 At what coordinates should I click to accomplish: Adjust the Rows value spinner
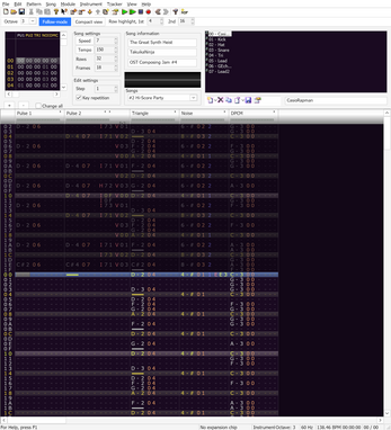point(116,59)
